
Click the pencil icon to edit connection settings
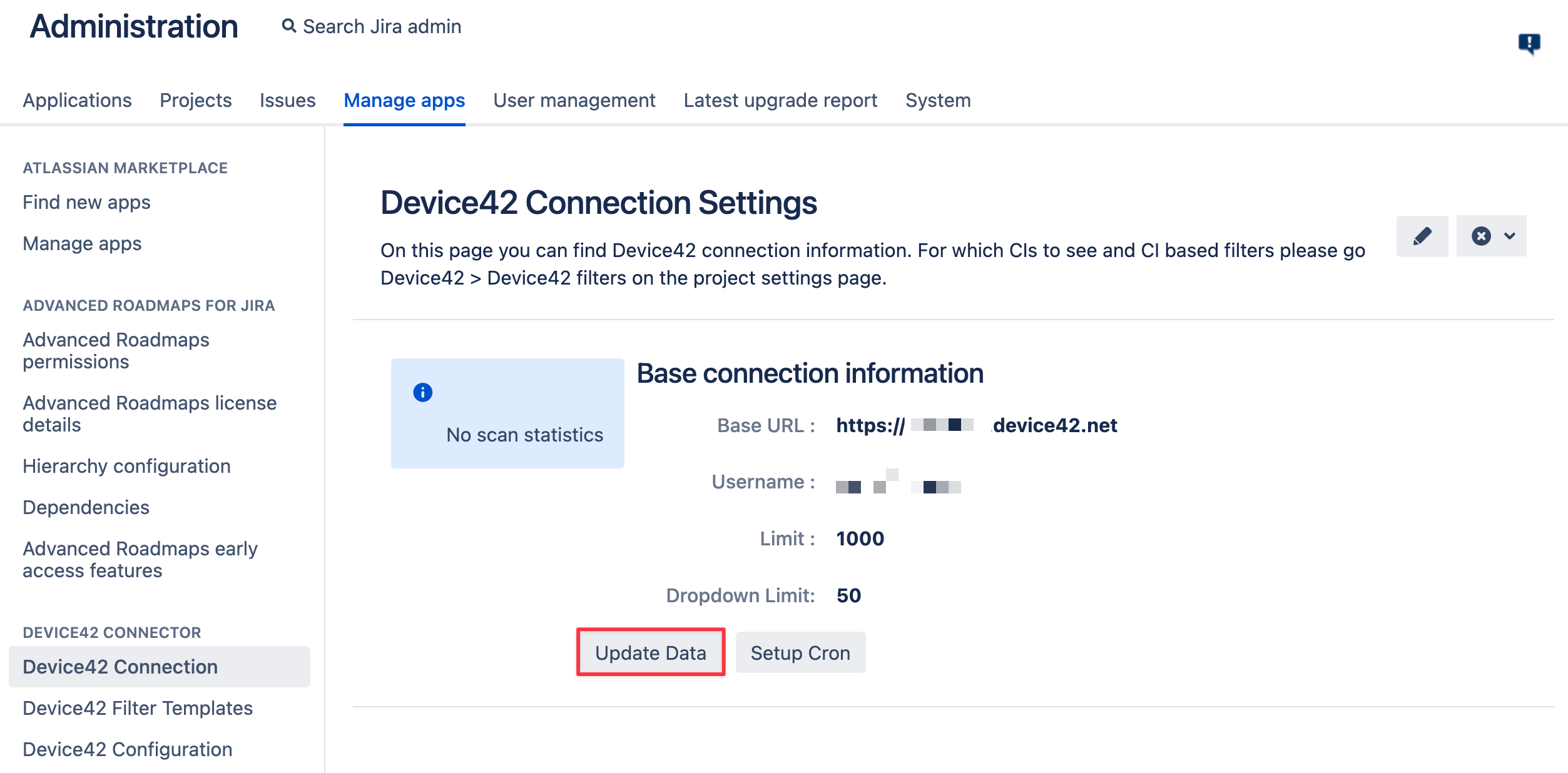tap(1422, 236)
